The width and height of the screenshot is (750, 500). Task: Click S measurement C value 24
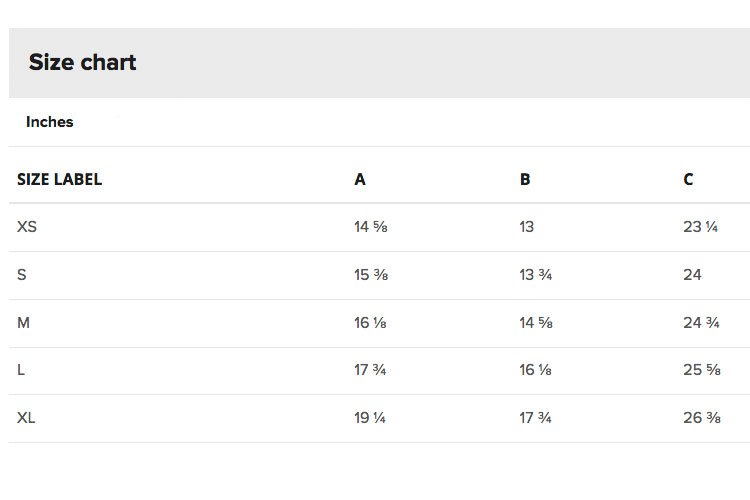pos(692,275)
